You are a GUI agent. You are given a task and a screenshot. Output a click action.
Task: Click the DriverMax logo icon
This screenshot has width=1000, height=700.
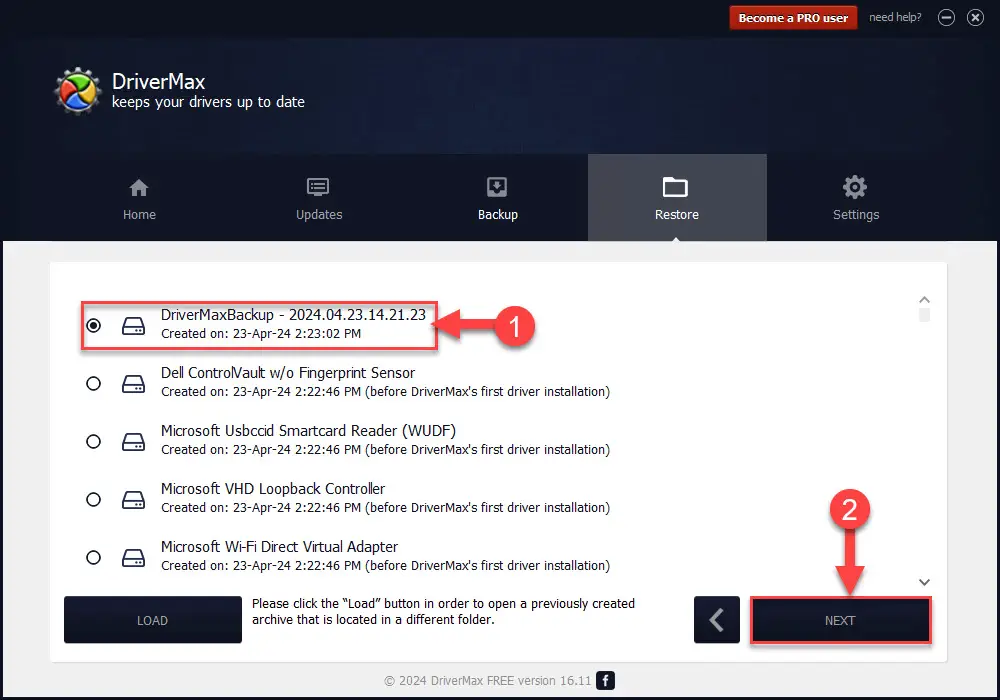point(78,91)
